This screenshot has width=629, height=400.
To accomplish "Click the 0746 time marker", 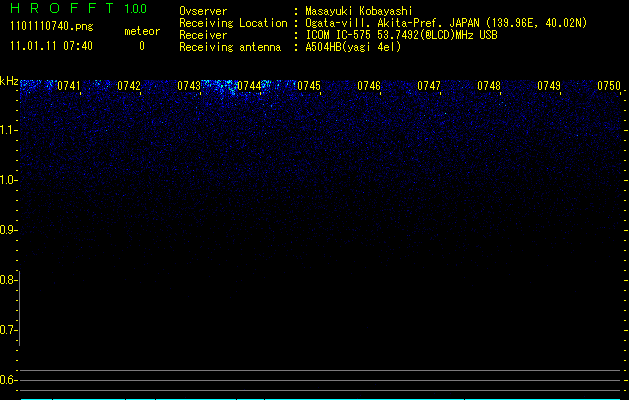I will coord(369,86).
